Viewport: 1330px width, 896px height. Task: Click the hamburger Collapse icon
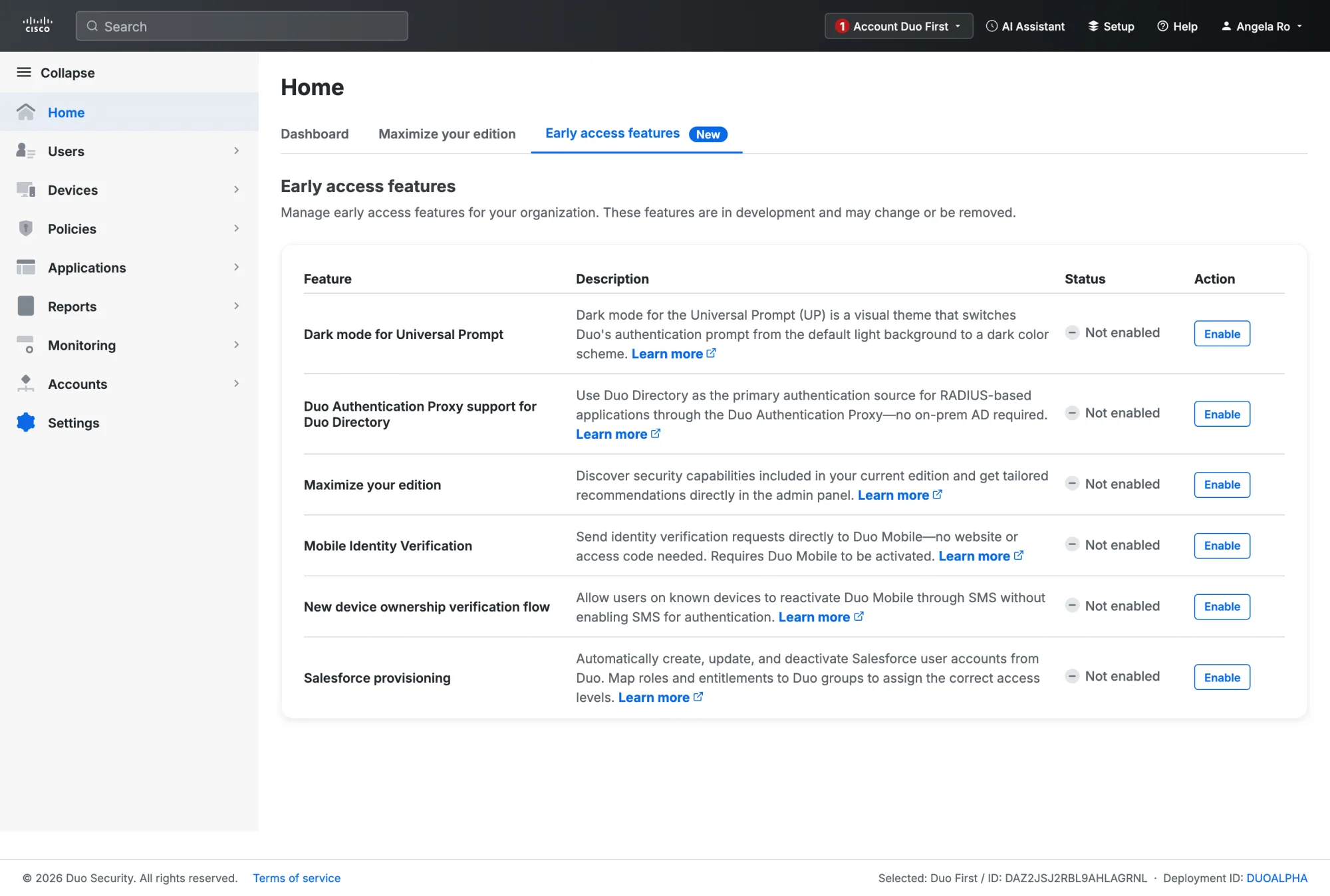tap(24, 72)
